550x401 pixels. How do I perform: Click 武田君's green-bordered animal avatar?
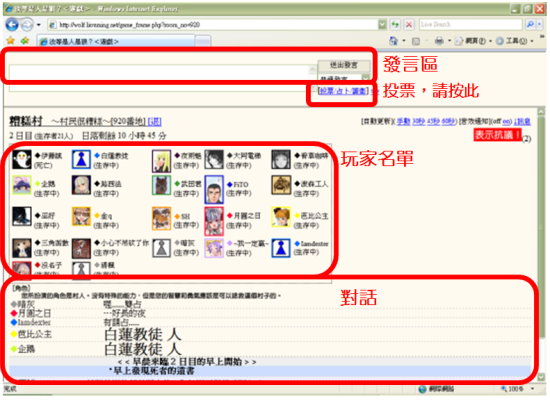[x=161, y=185]
